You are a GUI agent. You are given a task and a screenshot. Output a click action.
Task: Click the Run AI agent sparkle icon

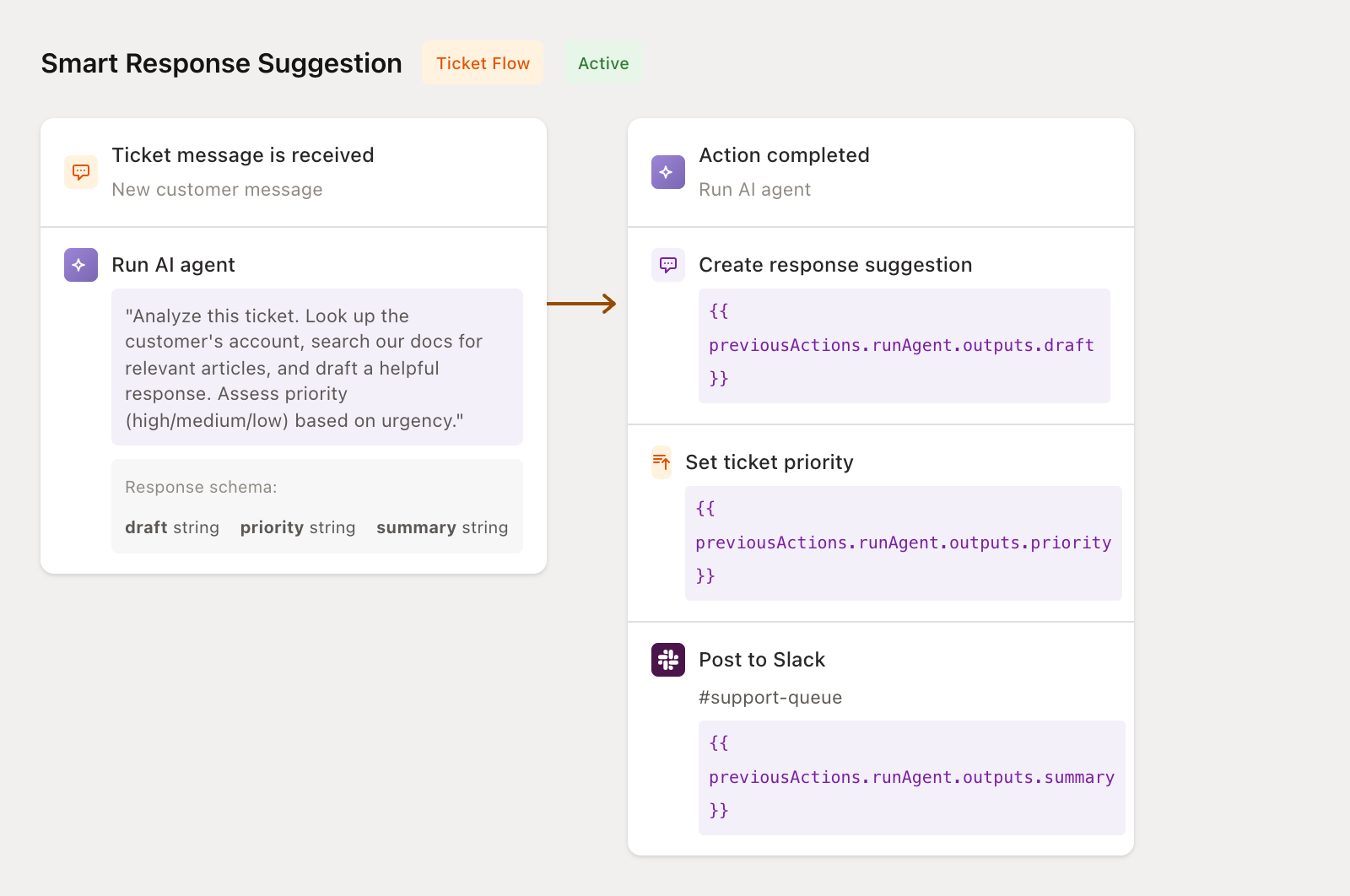(80, 264)
